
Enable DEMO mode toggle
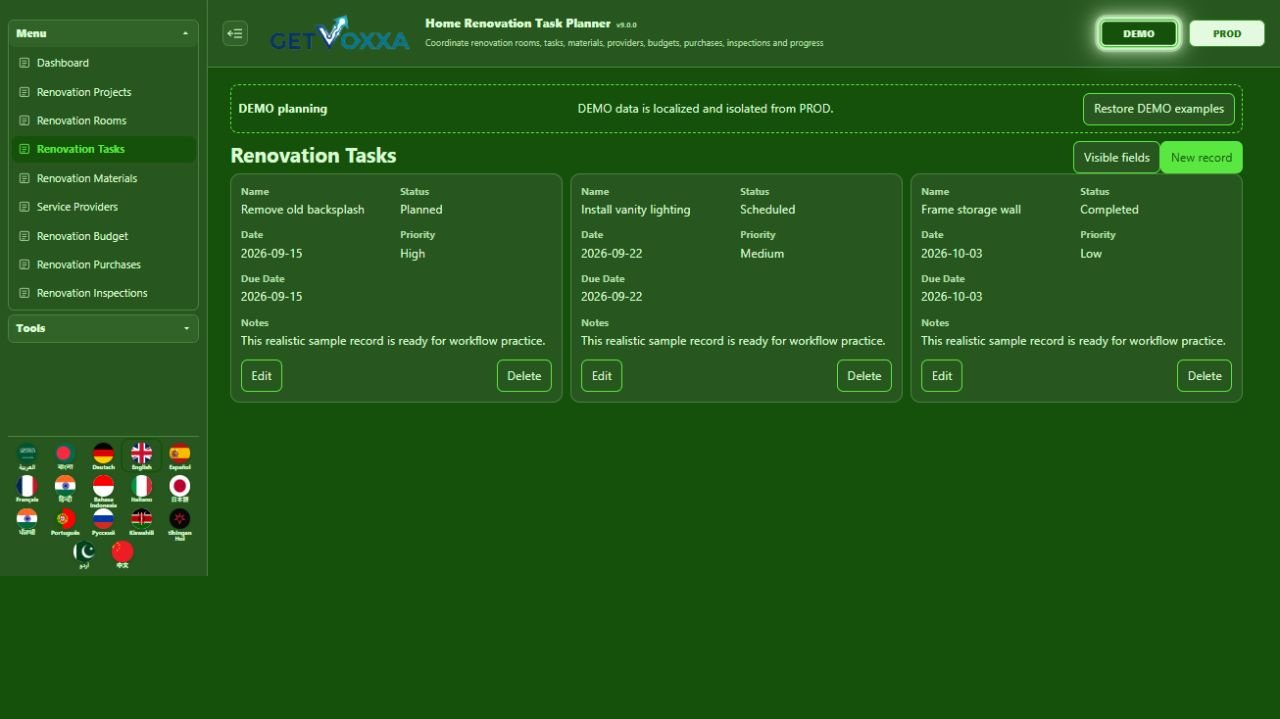1139,33
